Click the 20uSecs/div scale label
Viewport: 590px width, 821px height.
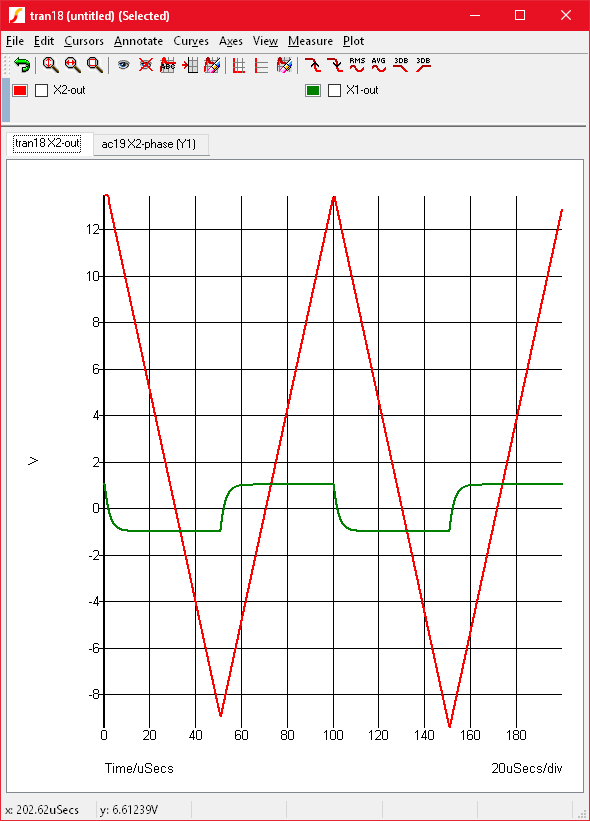point(527,768)
